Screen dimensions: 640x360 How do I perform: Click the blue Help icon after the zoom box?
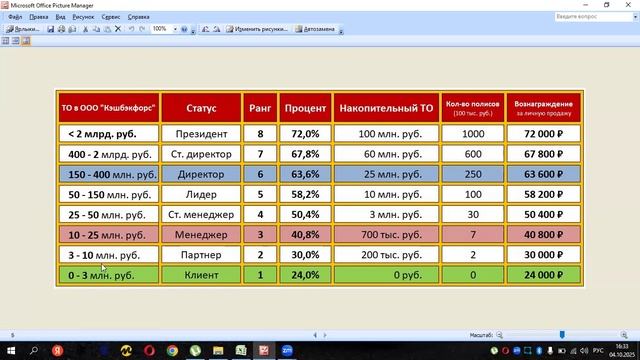184,29
